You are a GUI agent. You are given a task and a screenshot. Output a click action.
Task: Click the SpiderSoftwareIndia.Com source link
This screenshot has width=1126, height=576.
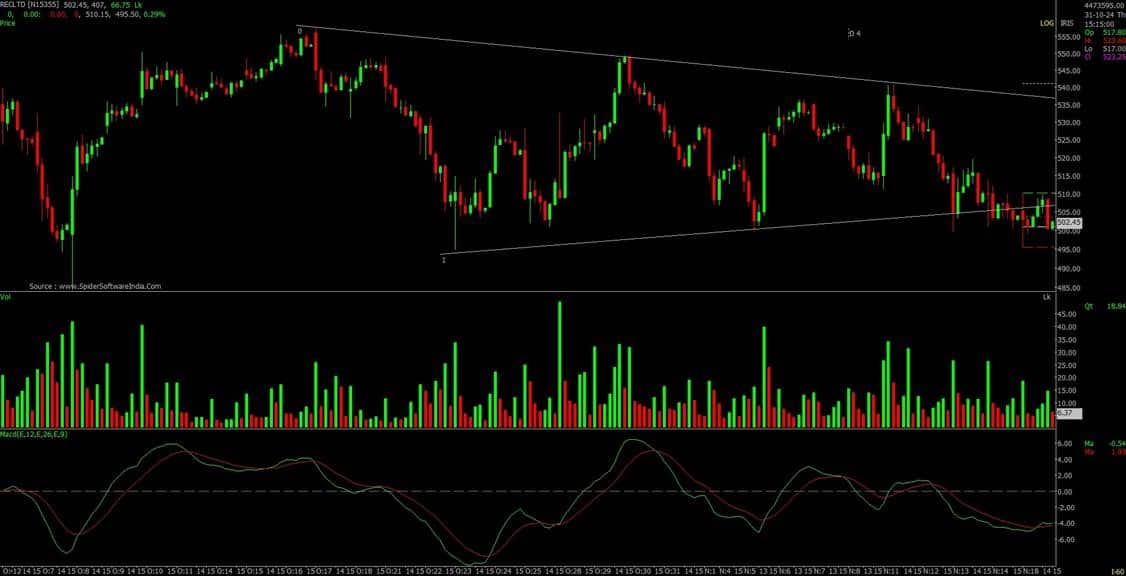coord(95,285)
